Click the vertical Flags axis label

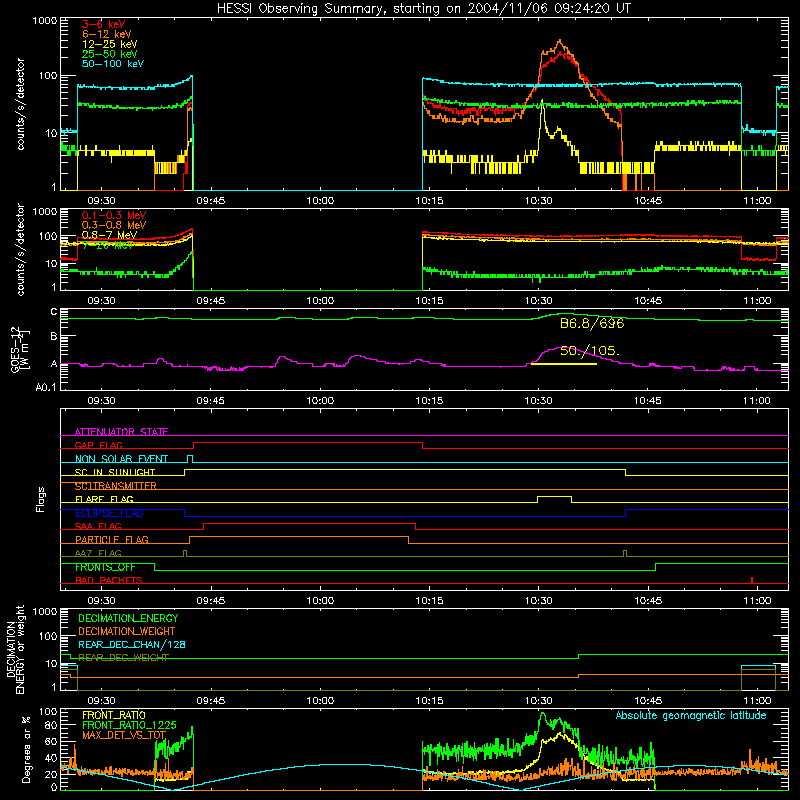pyautogui.click(x=40, y=499)
